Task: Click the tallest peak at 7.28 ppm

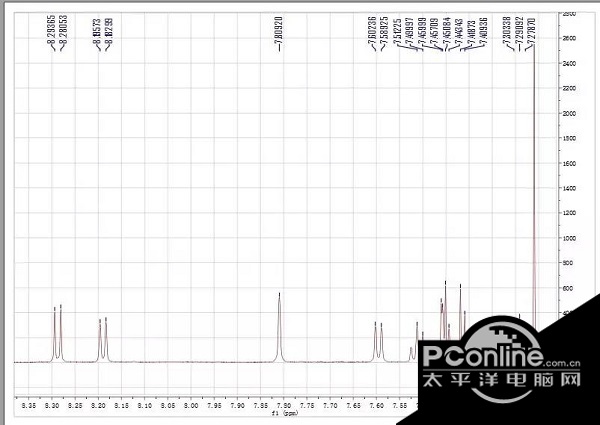Action: pos(534,187)
